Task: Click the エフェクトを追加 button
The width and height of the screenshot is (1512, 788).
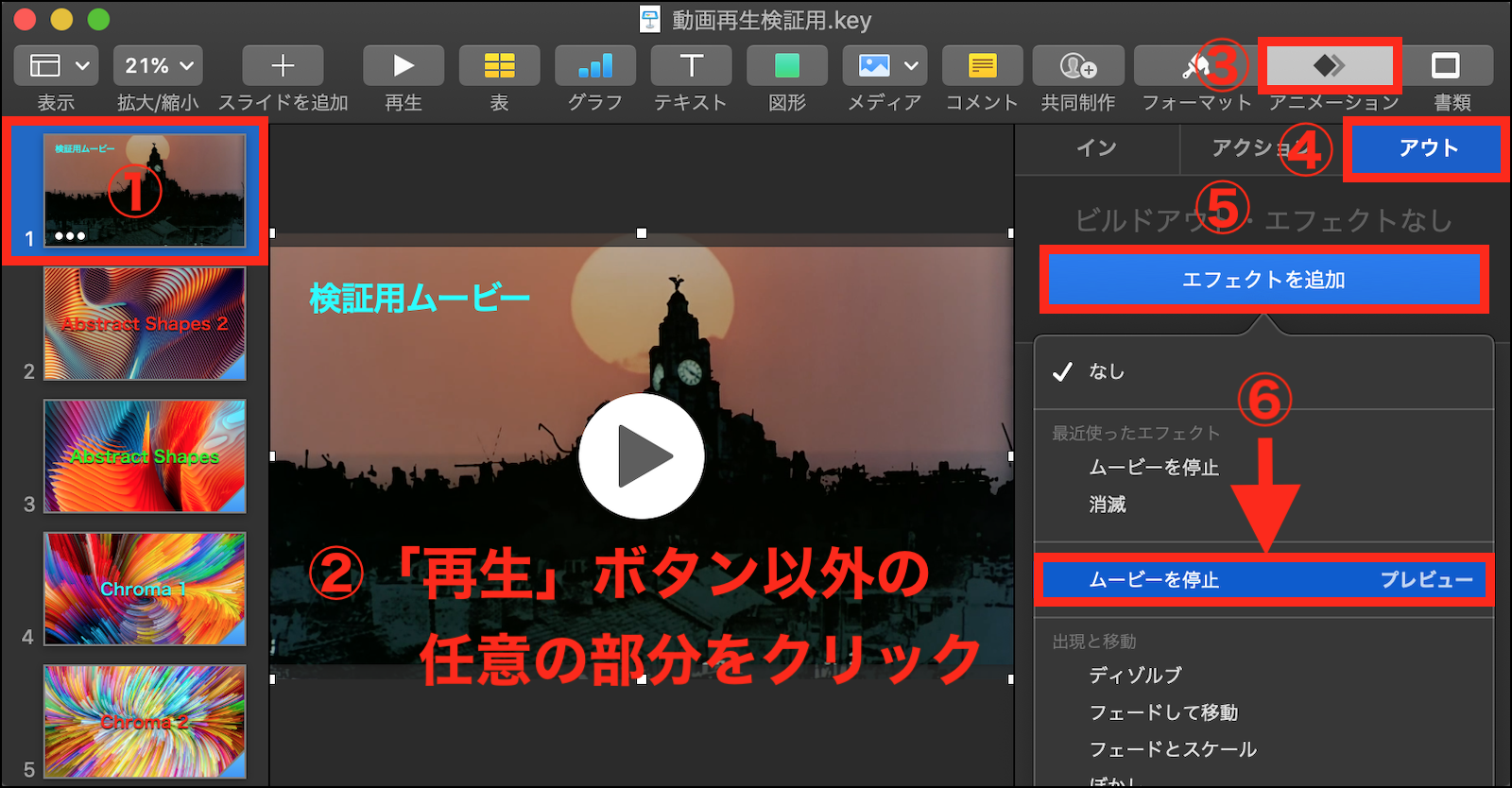Action: coord(1263,280)
